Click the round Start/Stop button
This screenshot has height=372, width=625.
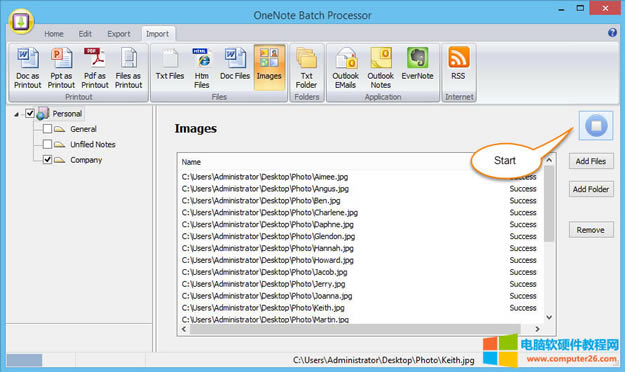(x=596, y=126)
